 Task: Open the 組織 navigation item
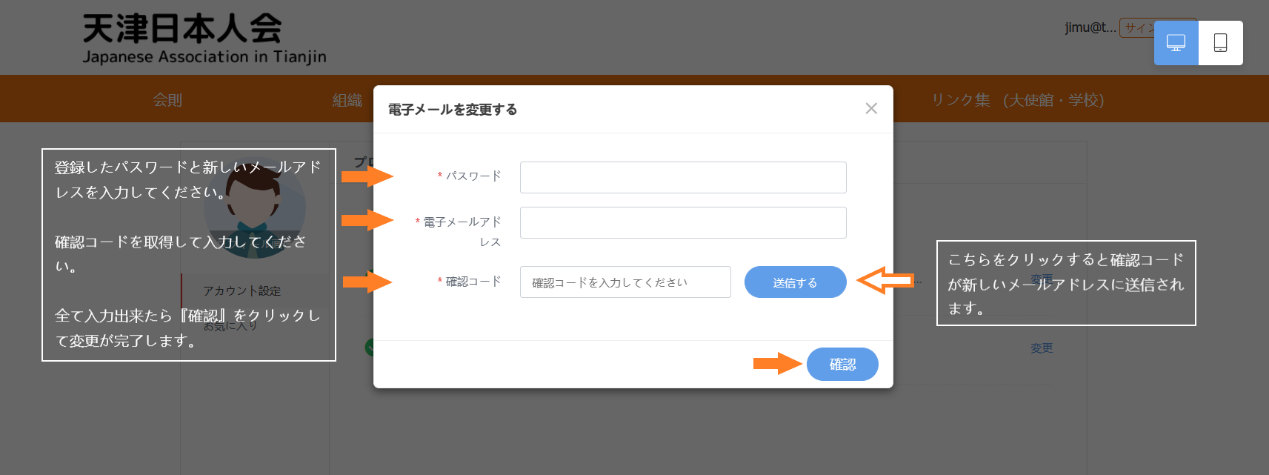[x=347, y=100]
